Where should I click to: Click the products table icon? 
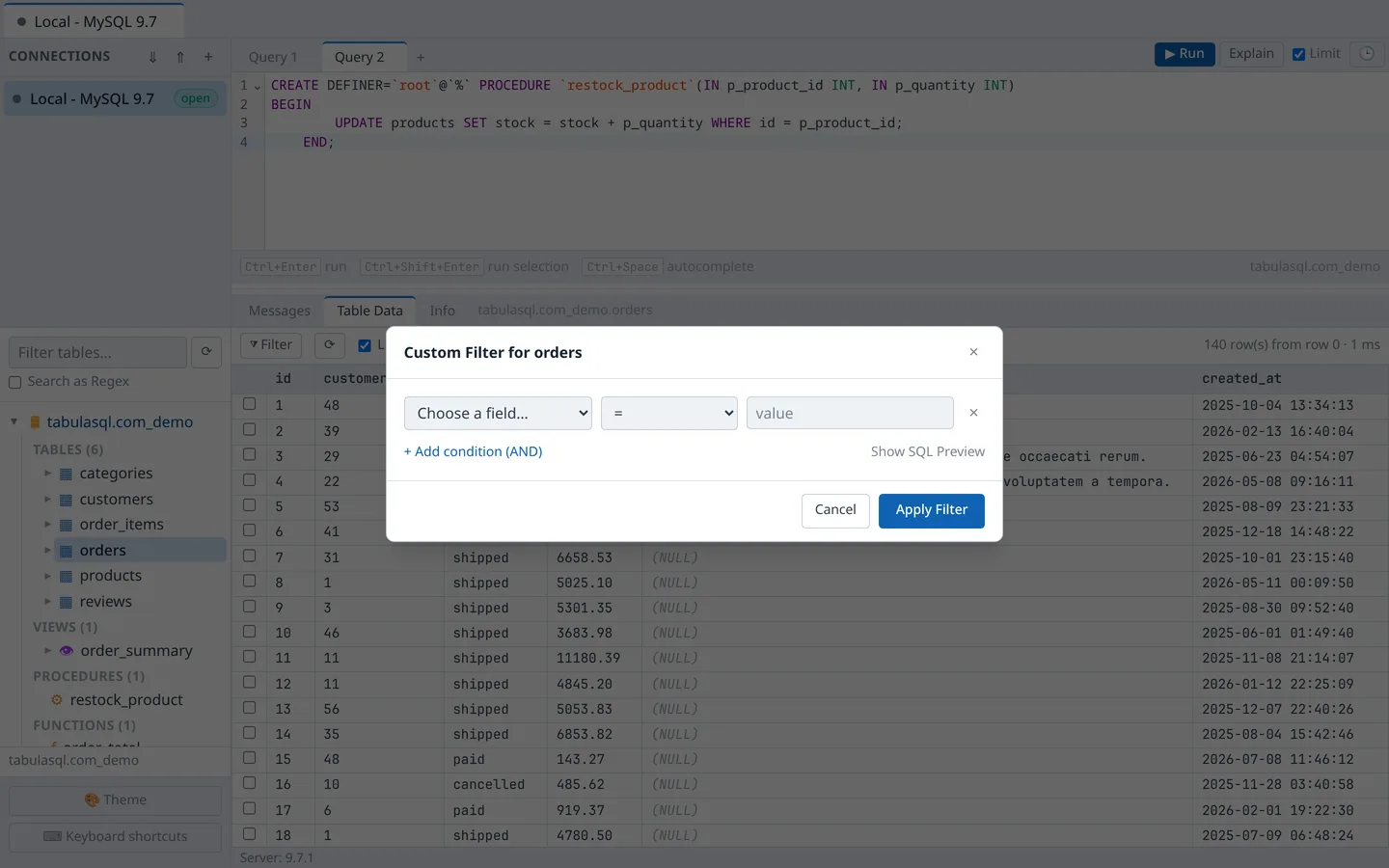(x=67, y=576)
